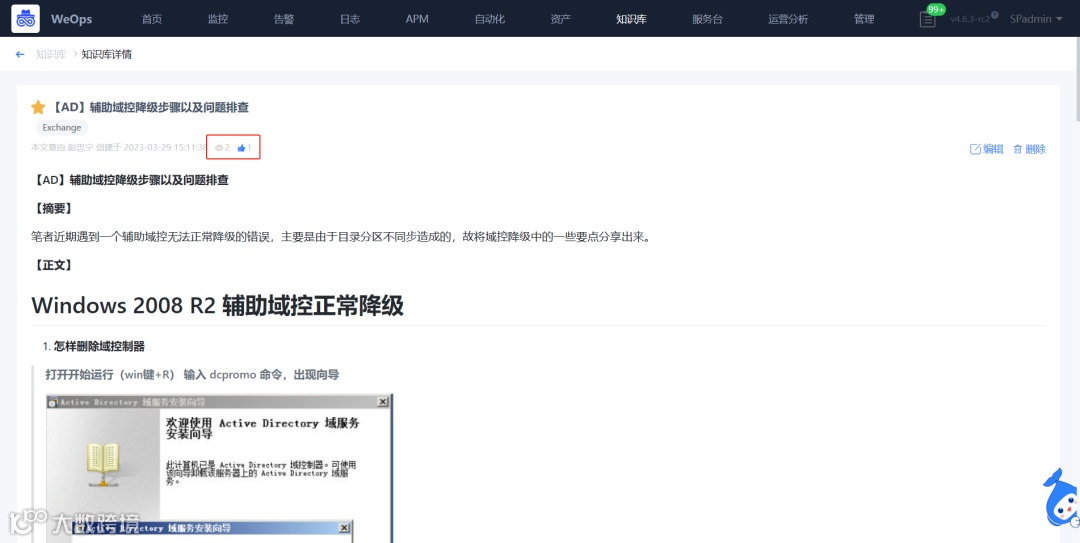Image resolution: width=1080 pixels, height=543 pixels.
Task: Click the 知识库详情 breadcrumb text
Action: point(107,54)
